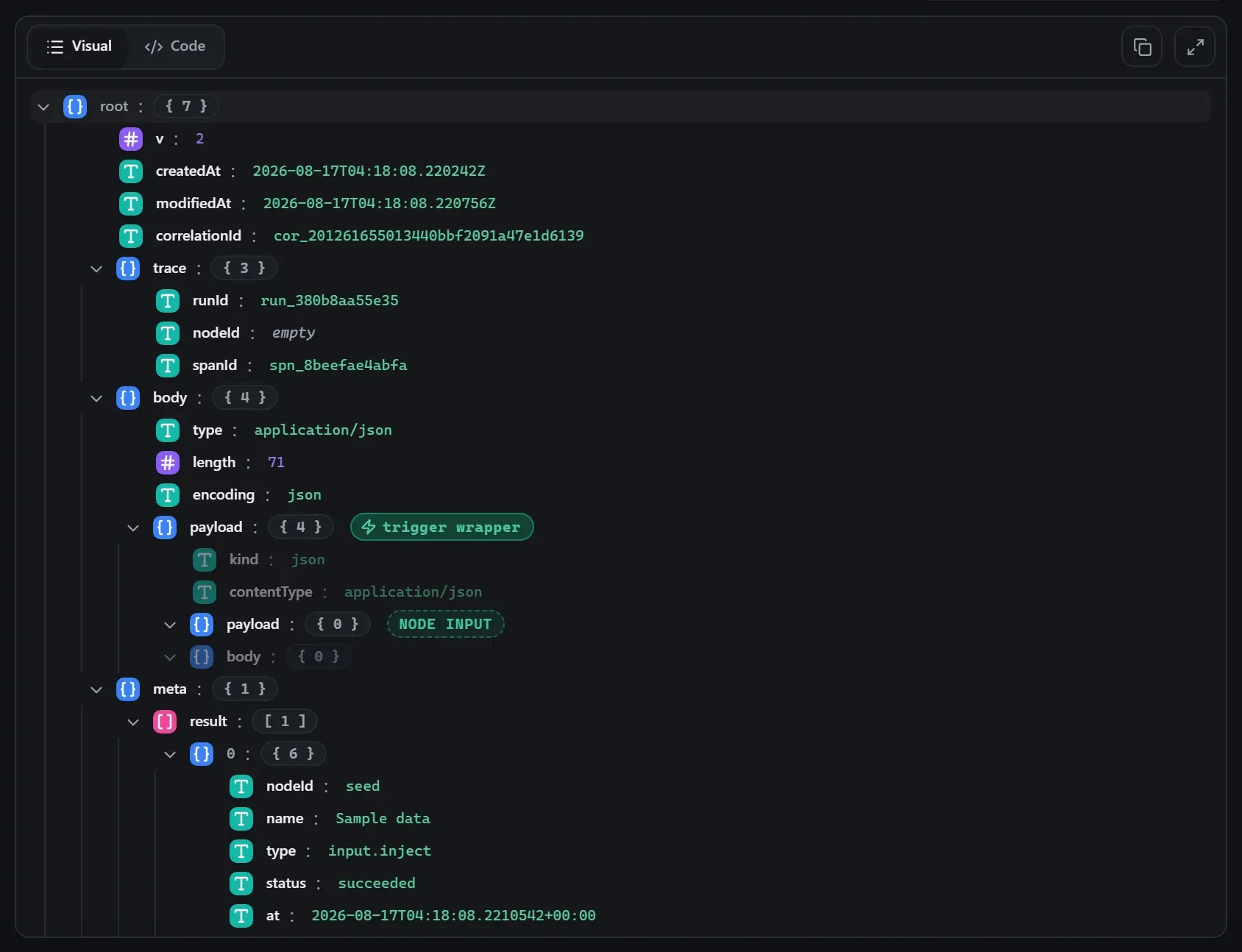Click the object icon beside meta
This screenshot has width=1242, height=952.
coord(128,689)
